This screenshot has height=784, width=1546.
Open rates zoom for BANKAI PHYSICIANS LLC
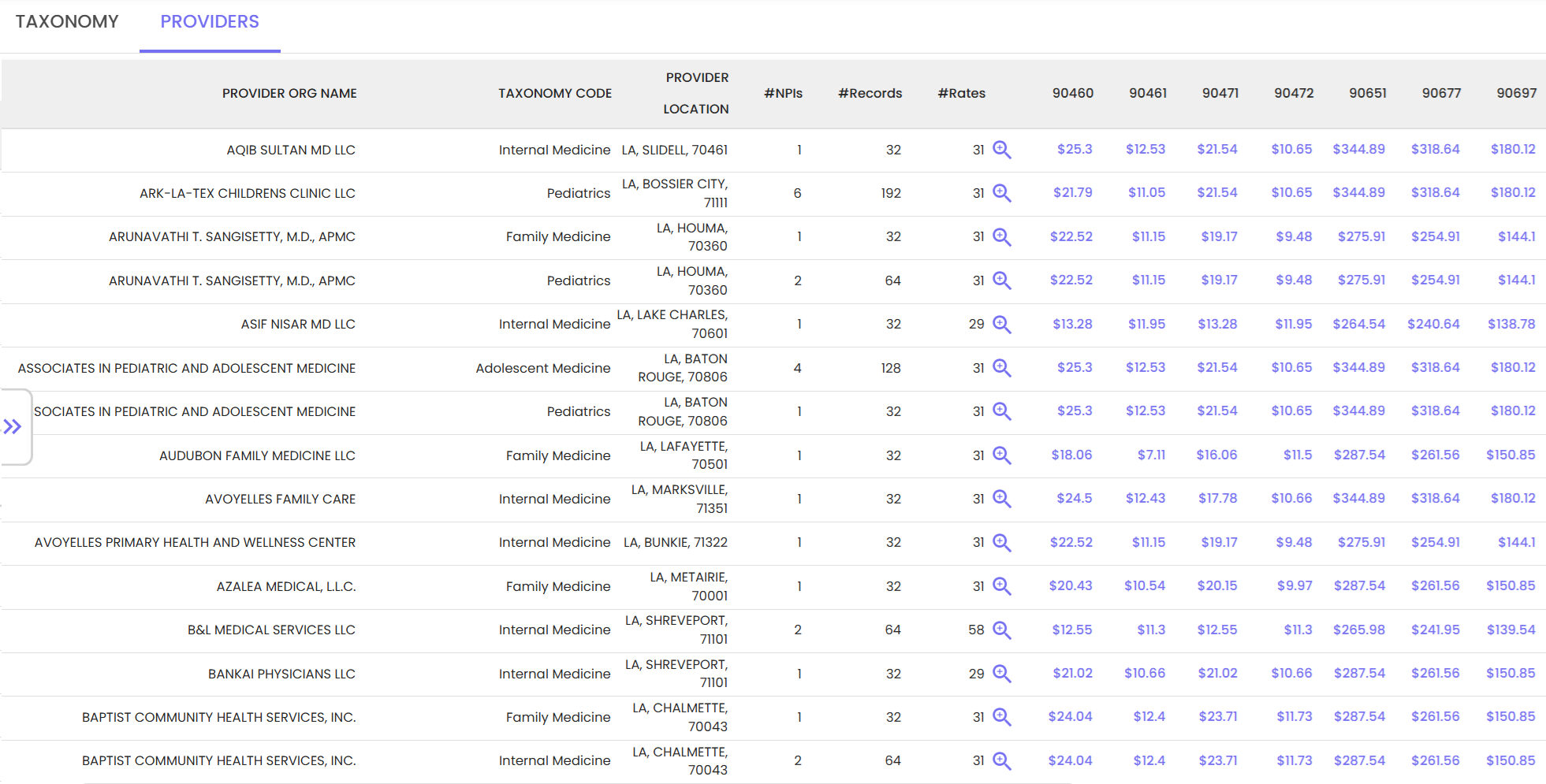[x=1001, y=674]
